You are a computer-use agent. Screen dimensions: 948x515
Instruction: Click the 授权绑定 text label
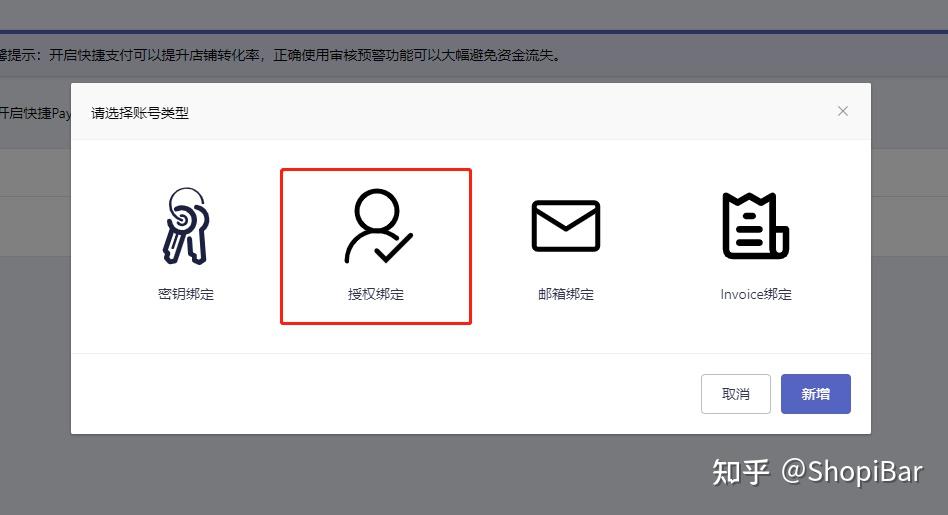[375, 294]
